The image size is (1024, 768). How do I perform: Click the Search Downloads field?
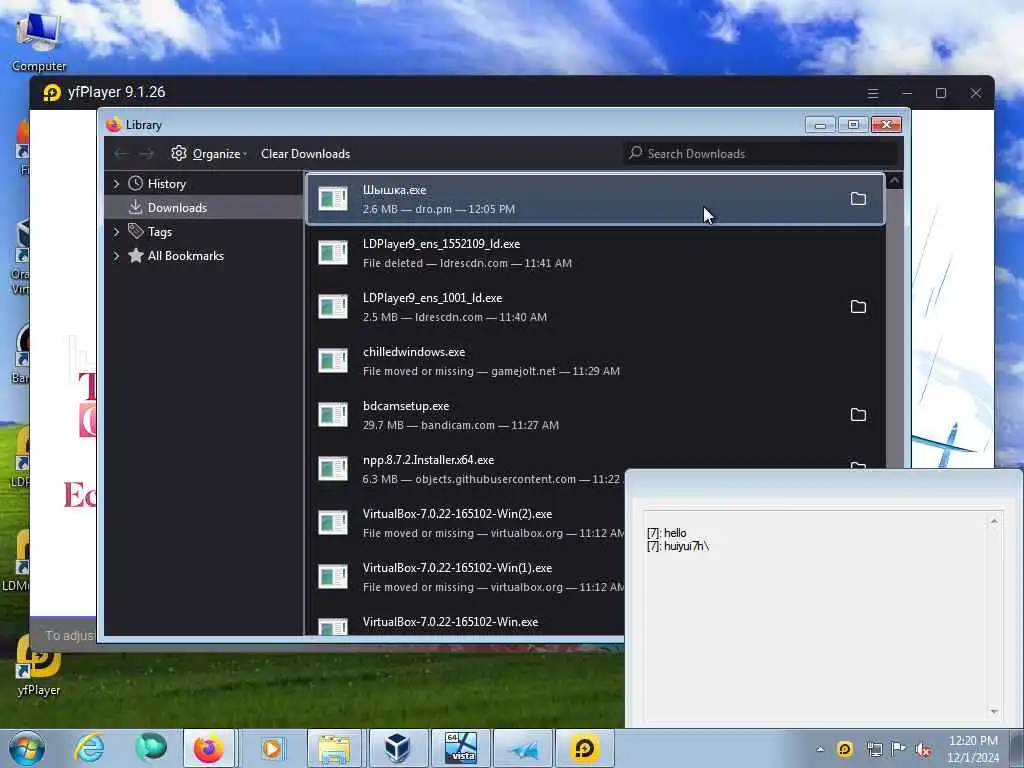click(x=760, y=153)
